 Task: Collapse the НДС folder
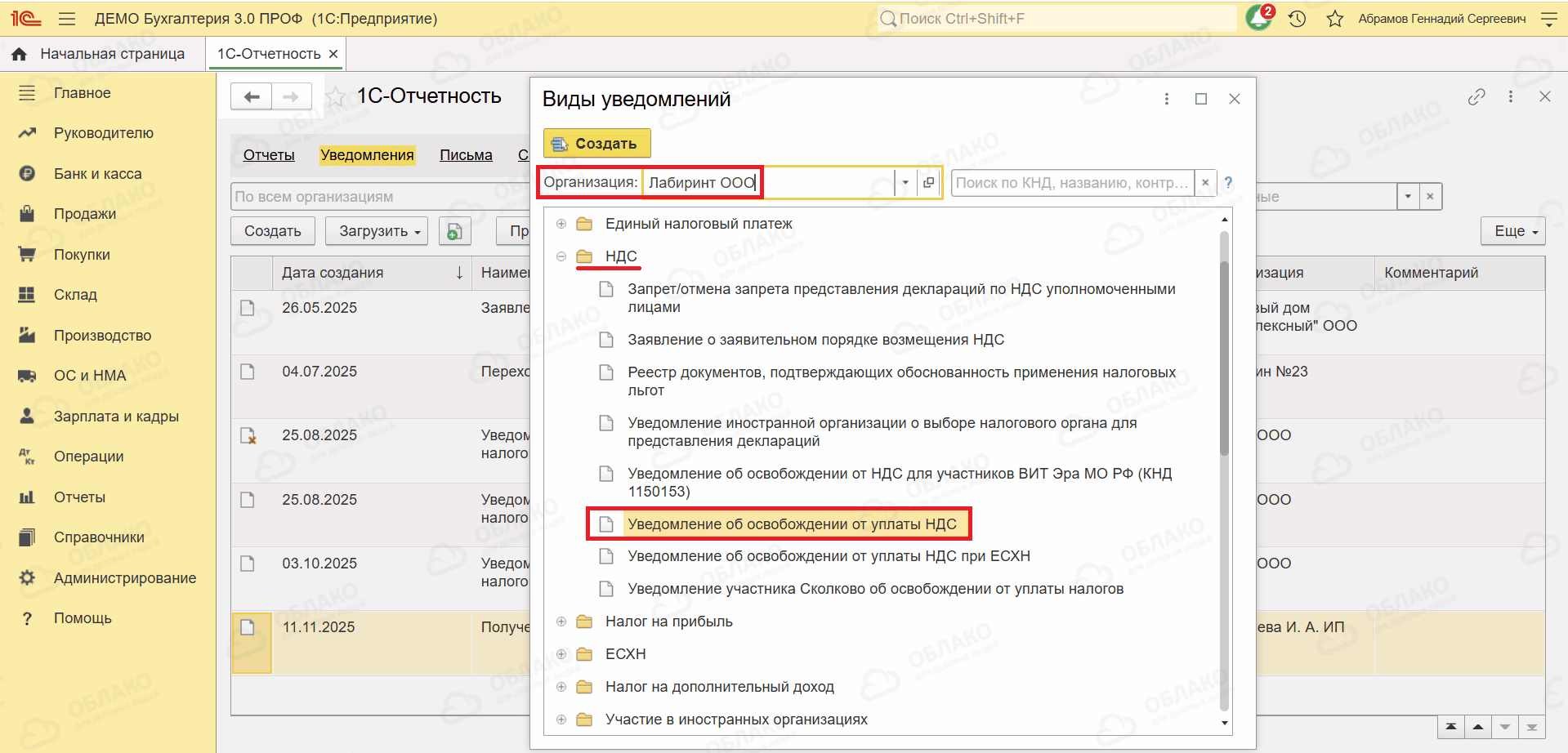pos(561,256)
